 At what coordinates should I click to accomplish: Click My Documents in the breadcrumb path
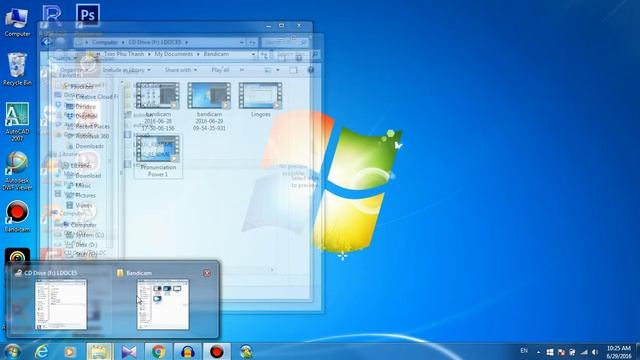coord(173,54)
